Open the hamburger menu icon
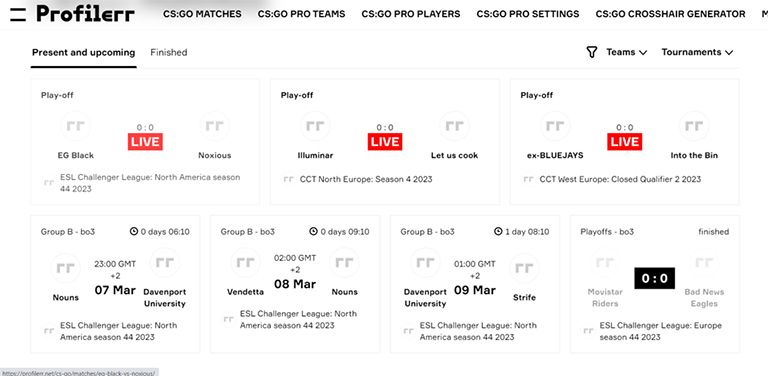 18,14
